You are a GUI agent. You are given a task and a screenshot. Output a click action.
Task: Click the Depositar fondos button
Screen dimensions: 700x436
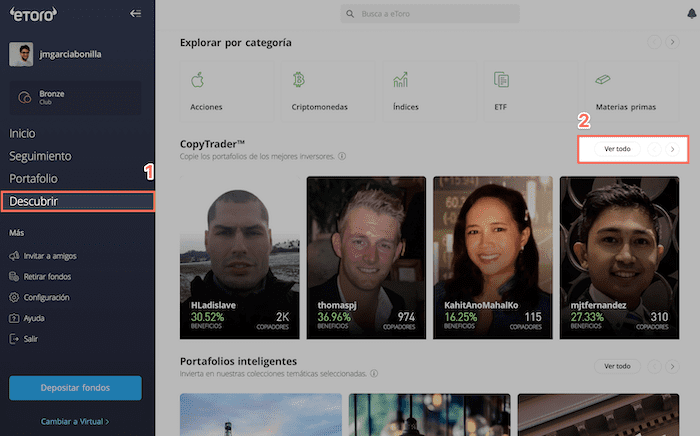(x=75, y=388)
